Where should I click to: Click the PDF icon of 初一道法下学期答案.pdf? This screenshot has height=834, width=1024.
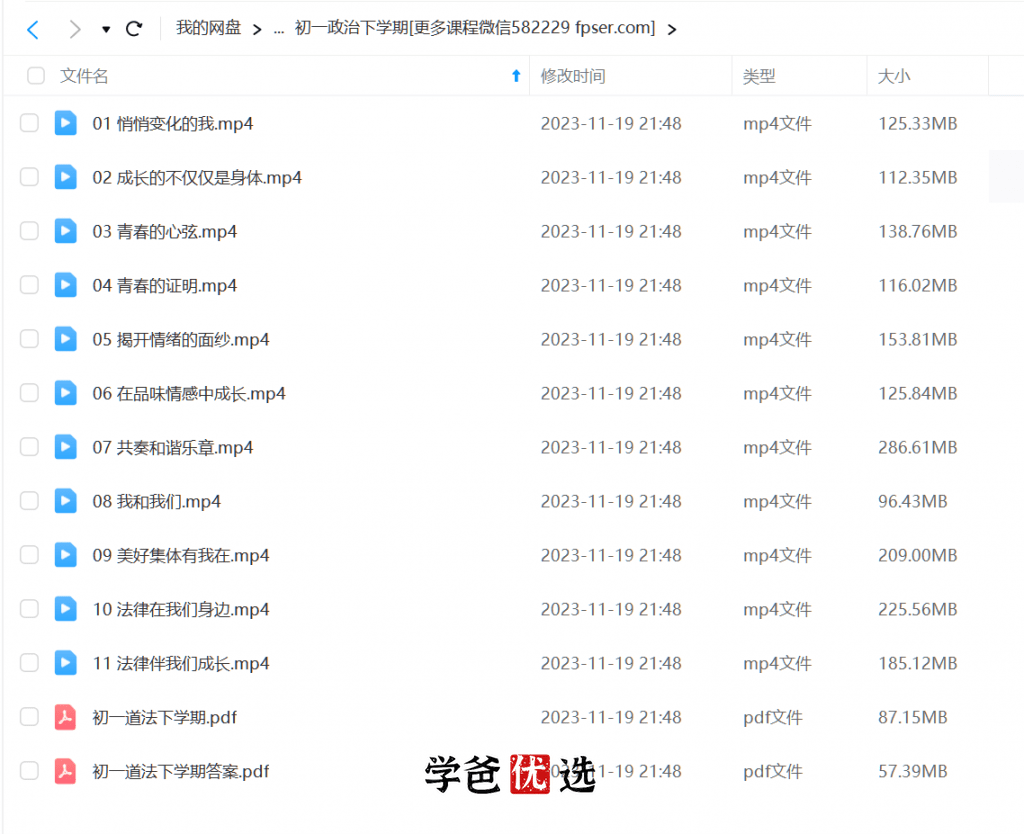(x=65, y=771)
